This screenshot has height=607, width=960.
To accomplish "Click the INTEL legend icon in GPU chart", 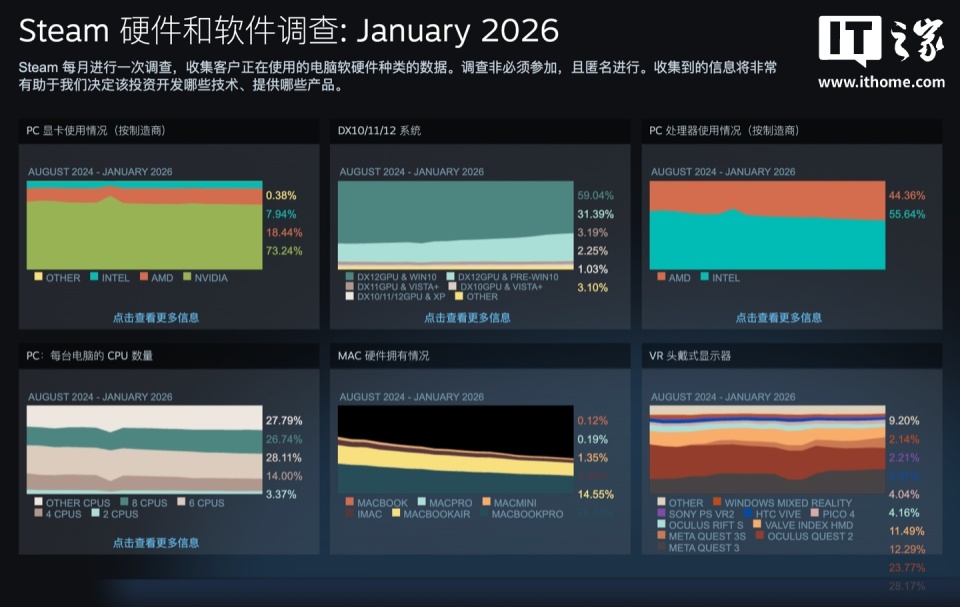I will (94, 276).
